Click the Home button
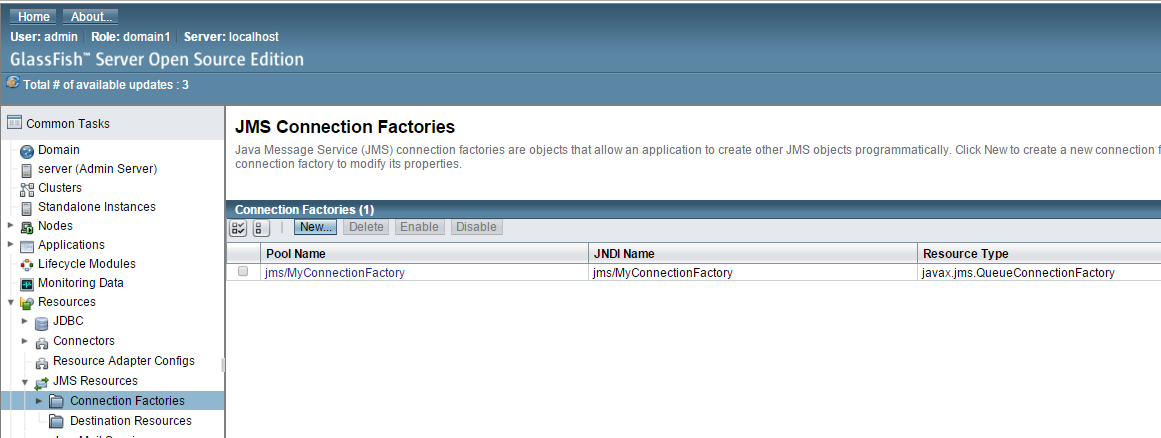 pyautogui.click(x=33, y=16)
